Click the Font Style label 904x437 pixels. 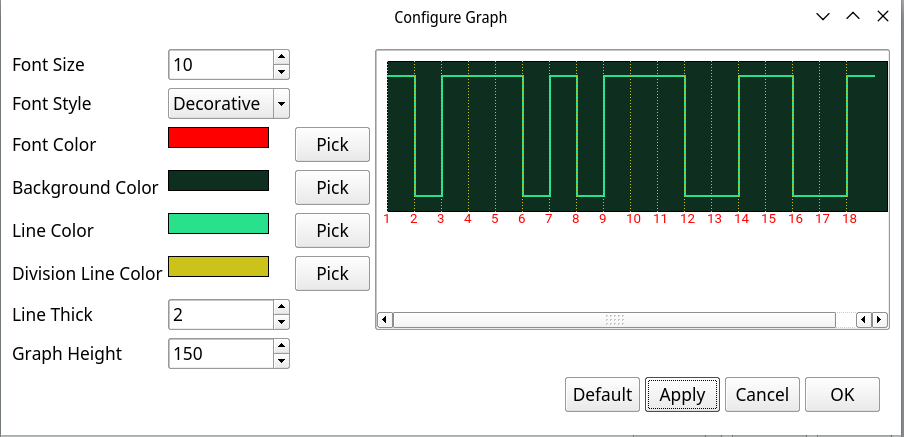pyautogui.click(x=52, y=104)
